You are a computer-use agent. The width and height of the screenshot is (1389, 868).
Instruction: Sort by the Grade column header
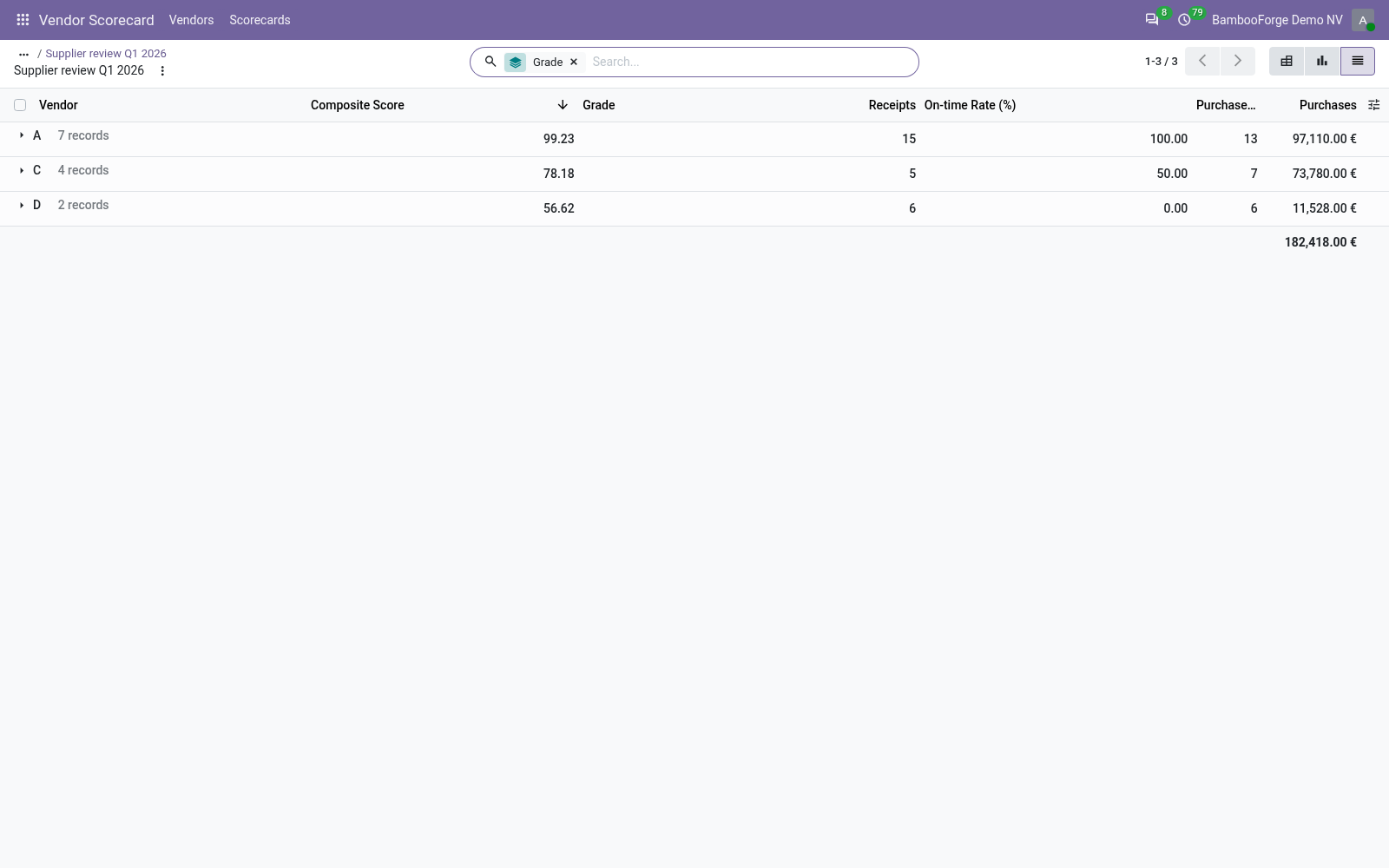pos(598,105)
